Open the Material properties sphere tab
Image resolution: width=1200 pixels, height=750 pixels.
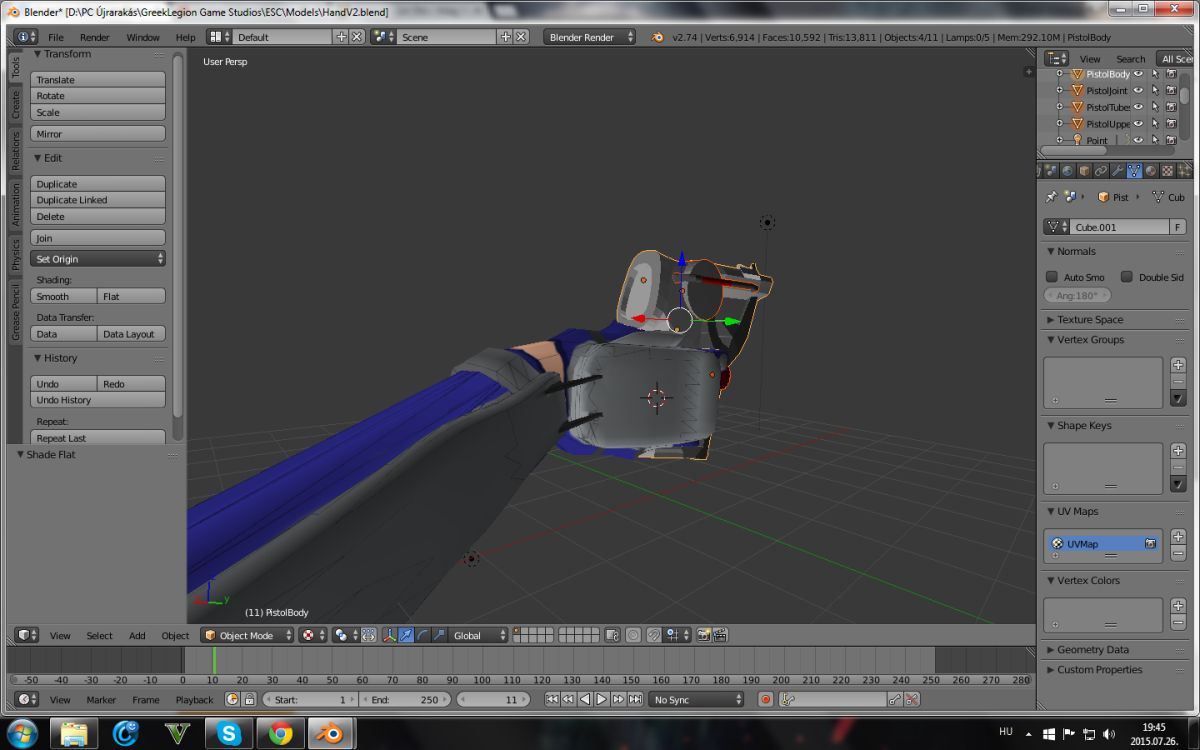[x=1151, y=171]
